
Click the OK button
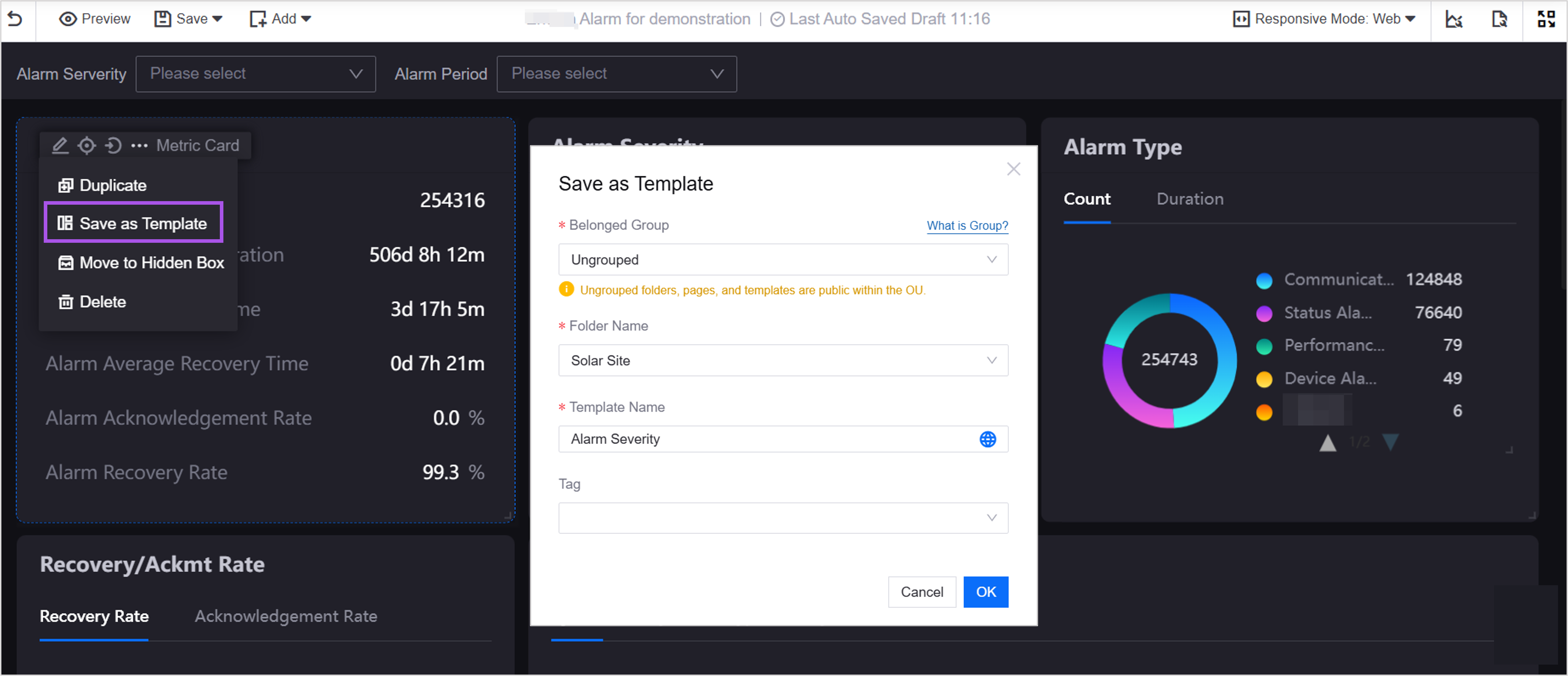tap(985, 592)
